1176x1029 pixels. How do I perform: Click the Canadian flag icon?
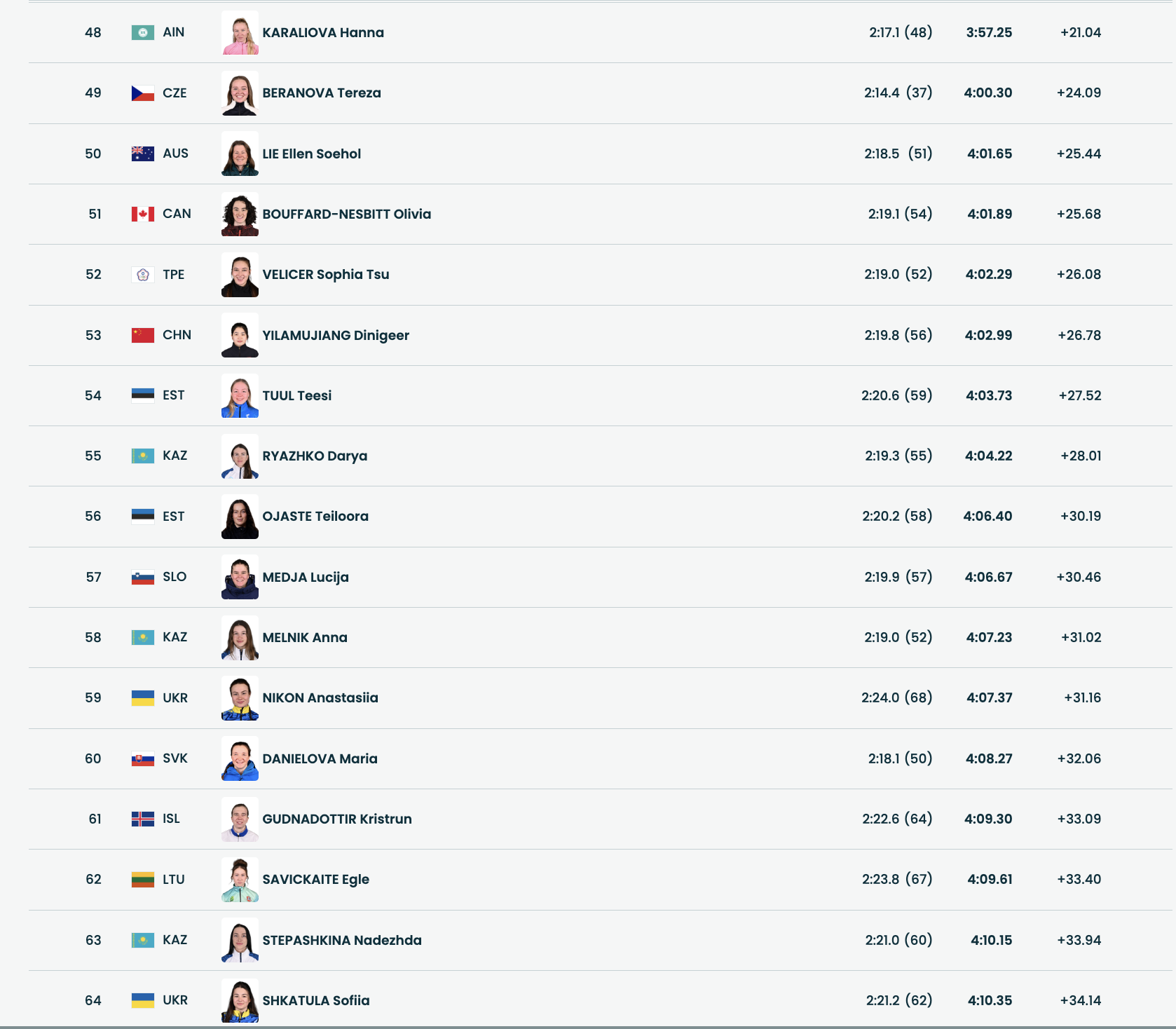(x=142, y=214)
